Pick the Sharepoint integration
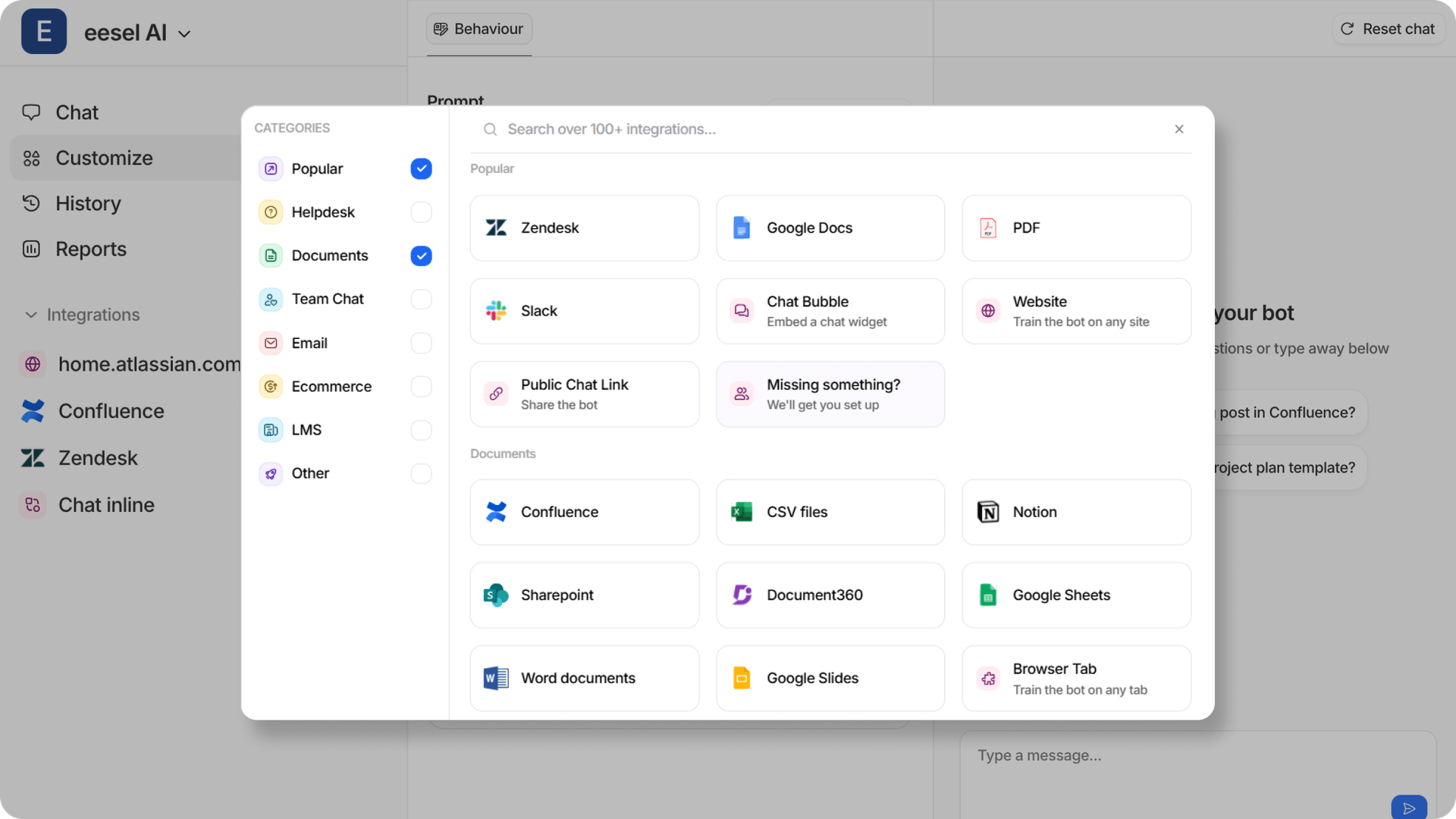The image size is (1456, 819). 584,595
